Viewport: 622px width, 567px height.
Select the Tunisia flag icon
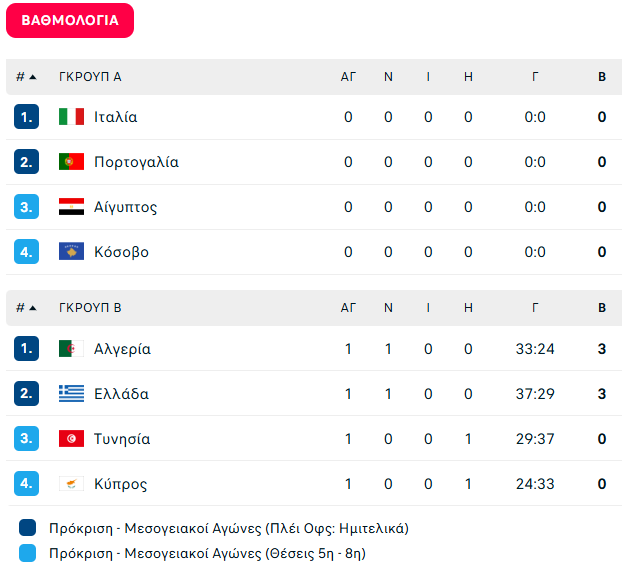point(71,438)
